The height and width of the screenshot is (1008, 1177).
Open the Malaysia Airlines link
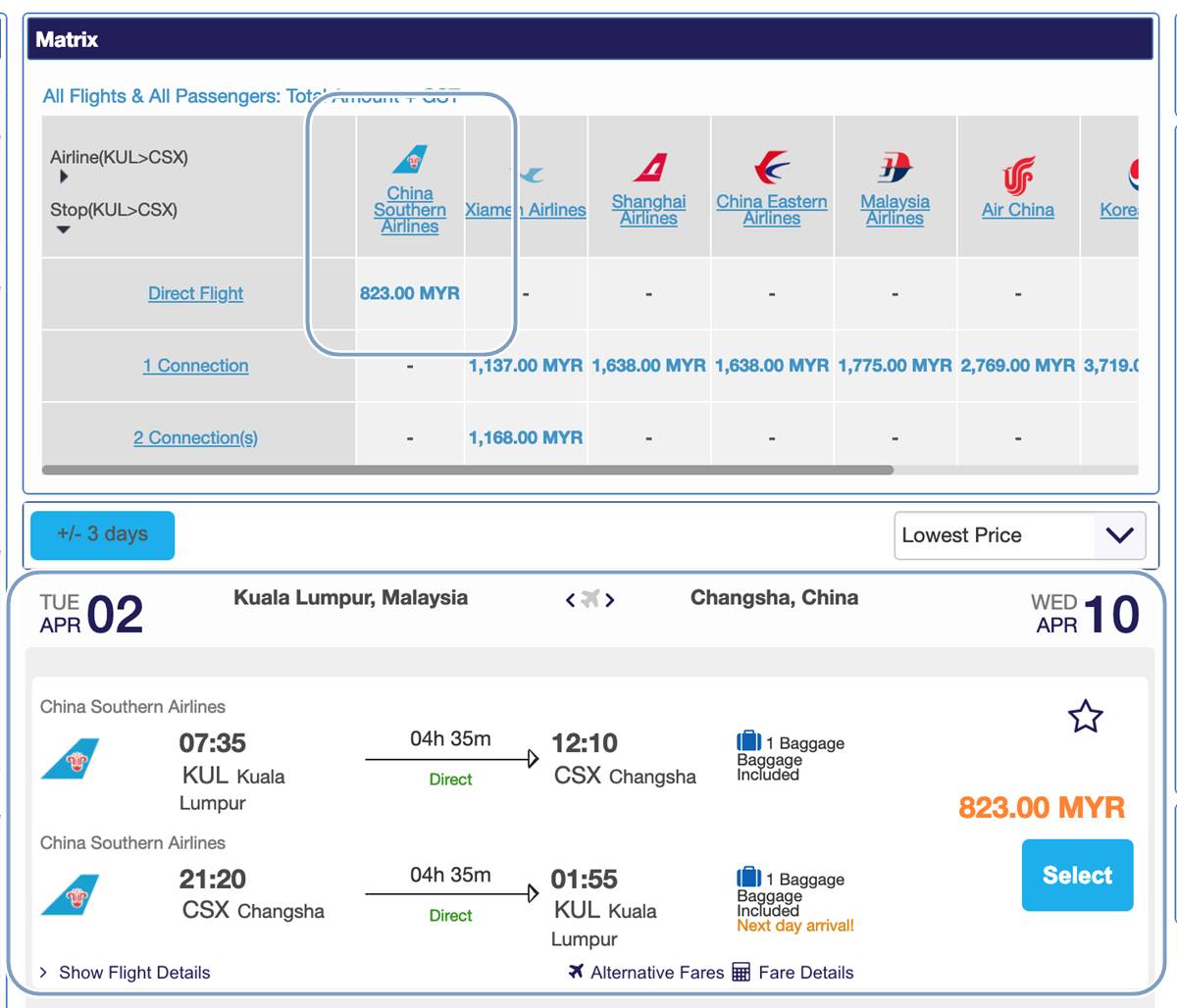click(x=895, y=210)
